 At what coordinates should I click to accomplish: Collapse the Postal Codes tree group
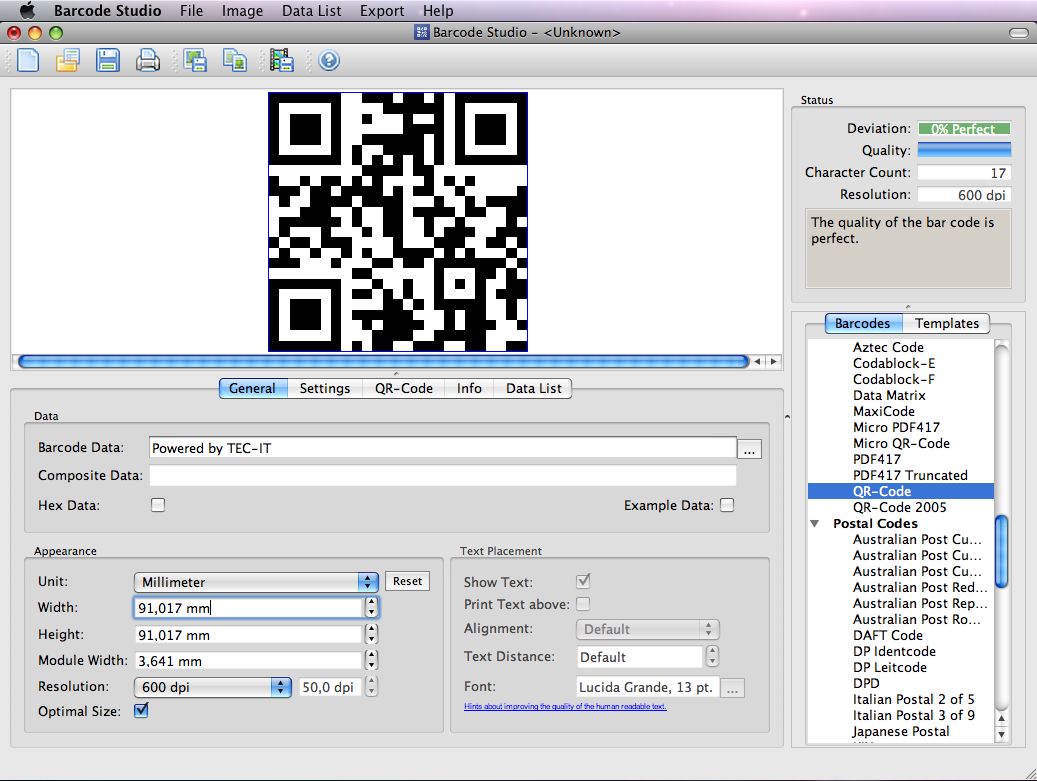(x=815, y=524)
